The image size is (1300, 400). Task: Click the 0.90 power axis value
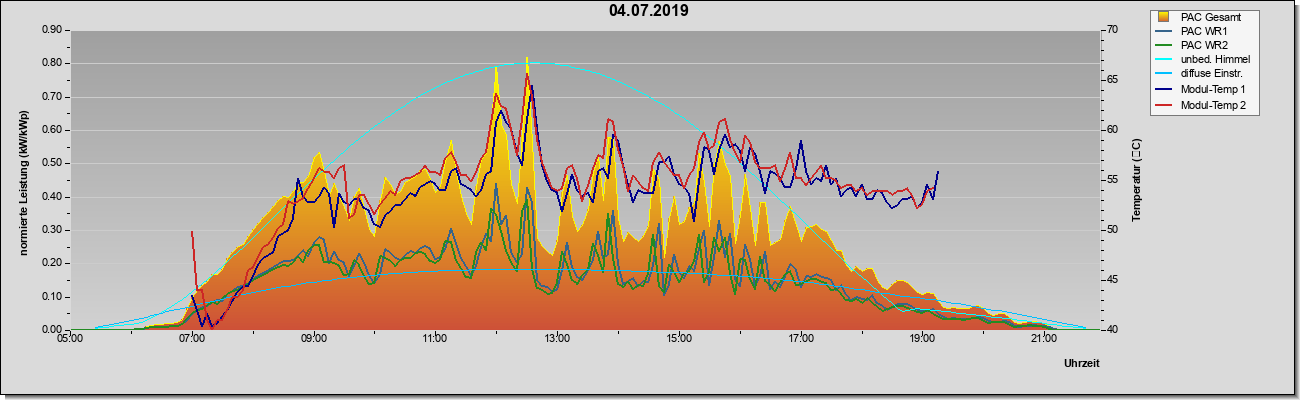pyautogui.click(x=53, y=30)
